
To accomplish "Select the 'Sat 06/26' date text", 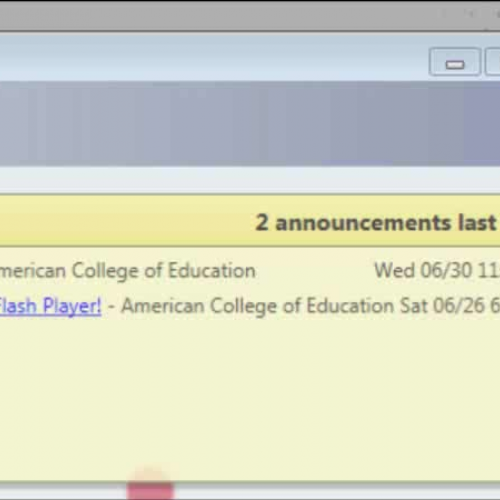I will click(x=442, y=305).
